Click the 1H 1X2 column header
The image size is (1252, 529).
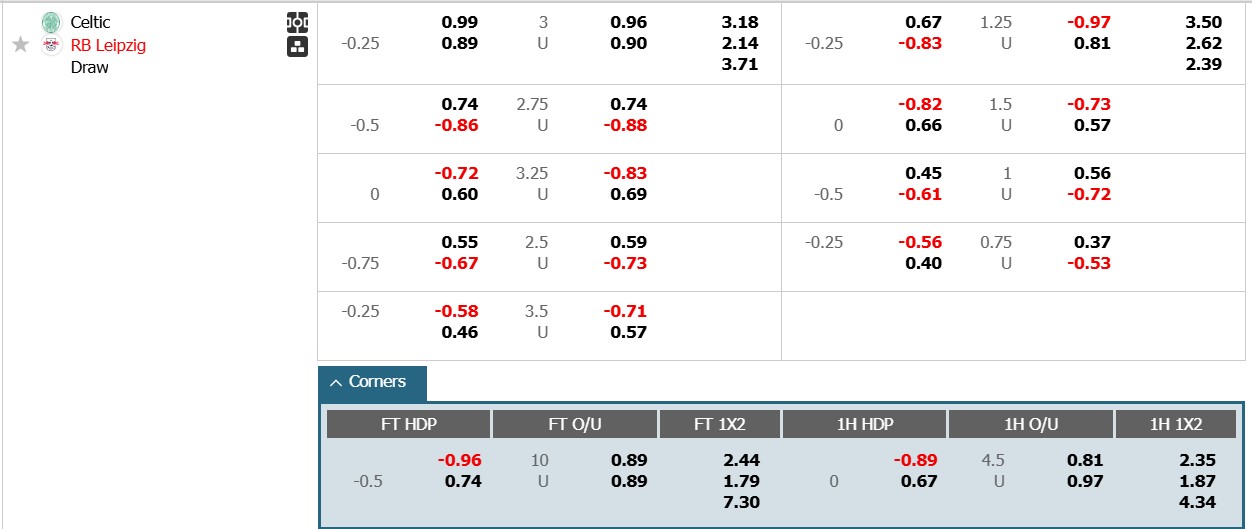[1176, 424]
